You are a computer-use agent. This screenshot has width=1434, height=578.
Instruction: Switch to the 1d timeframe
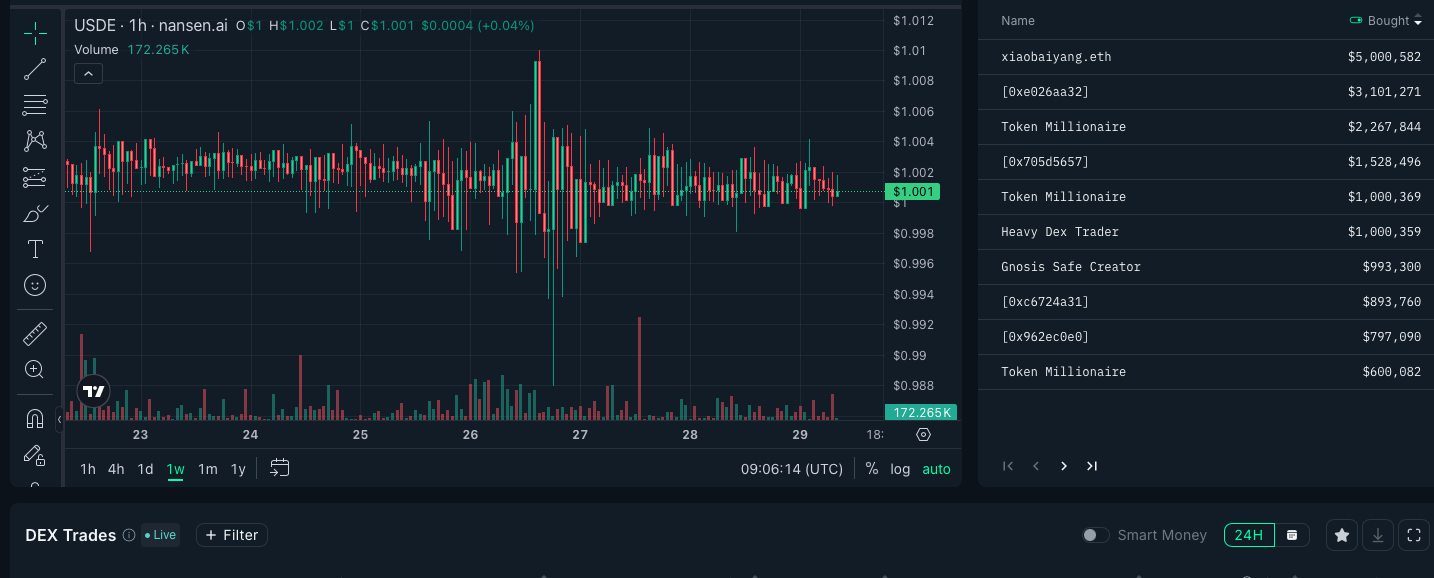click(x=146, y=468)
